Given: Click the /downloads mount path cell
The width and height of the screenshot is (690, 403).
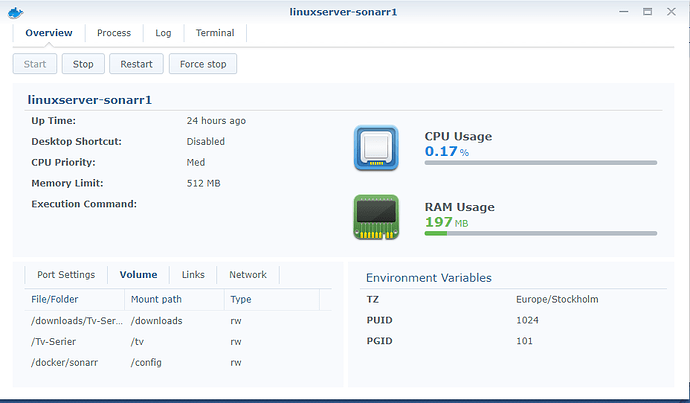Looking at the screenshot, I should point(157,321).
